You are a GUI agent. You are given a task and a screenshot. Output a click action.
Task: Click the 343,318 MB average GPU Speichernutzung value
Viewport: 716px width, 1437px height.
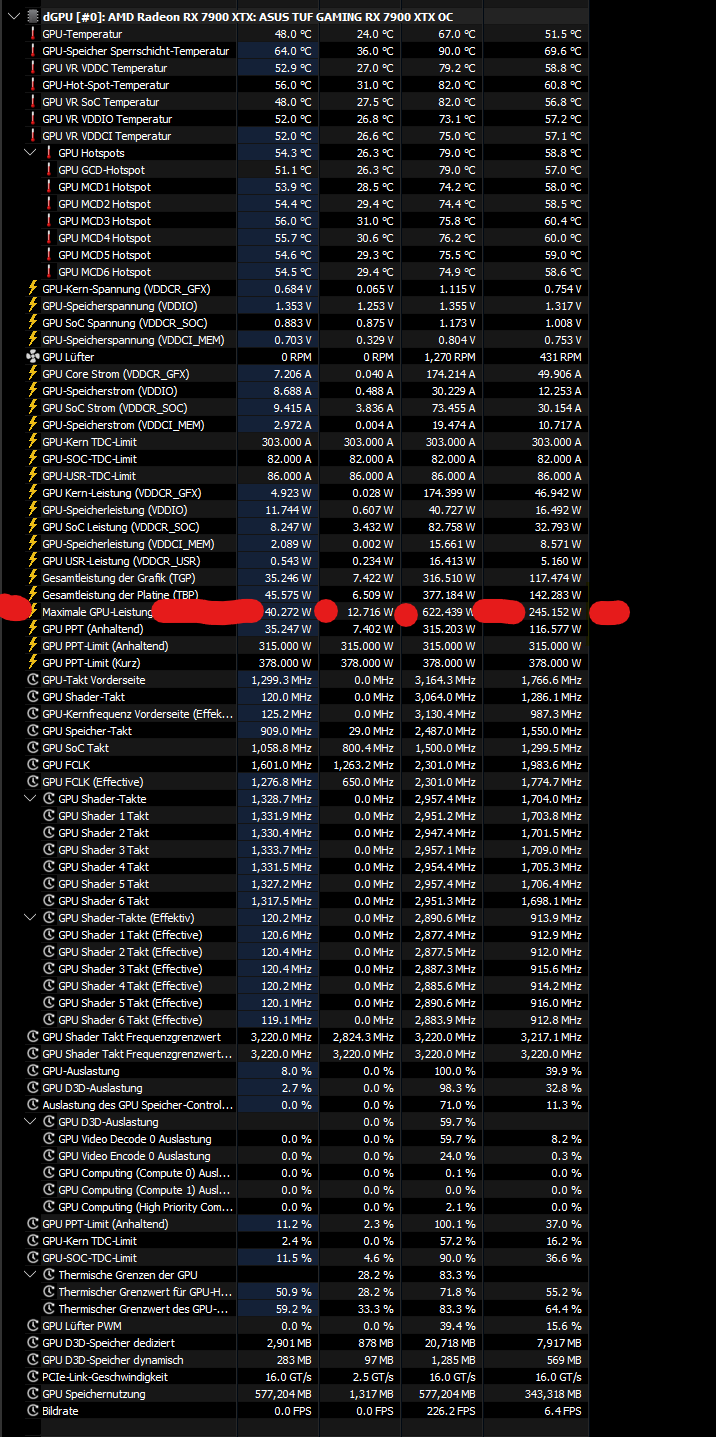[555, 1394]
